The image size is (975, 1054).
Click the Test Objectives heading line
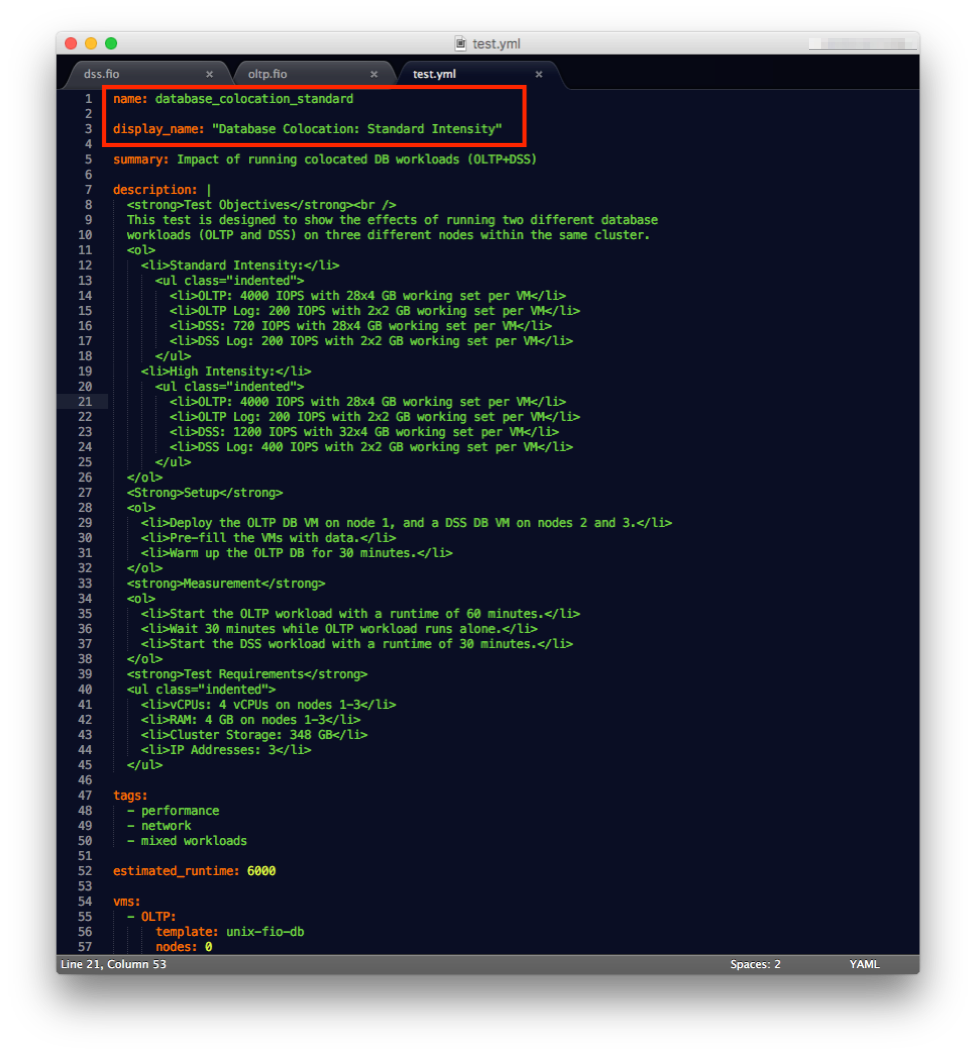(x=262, y=205)
